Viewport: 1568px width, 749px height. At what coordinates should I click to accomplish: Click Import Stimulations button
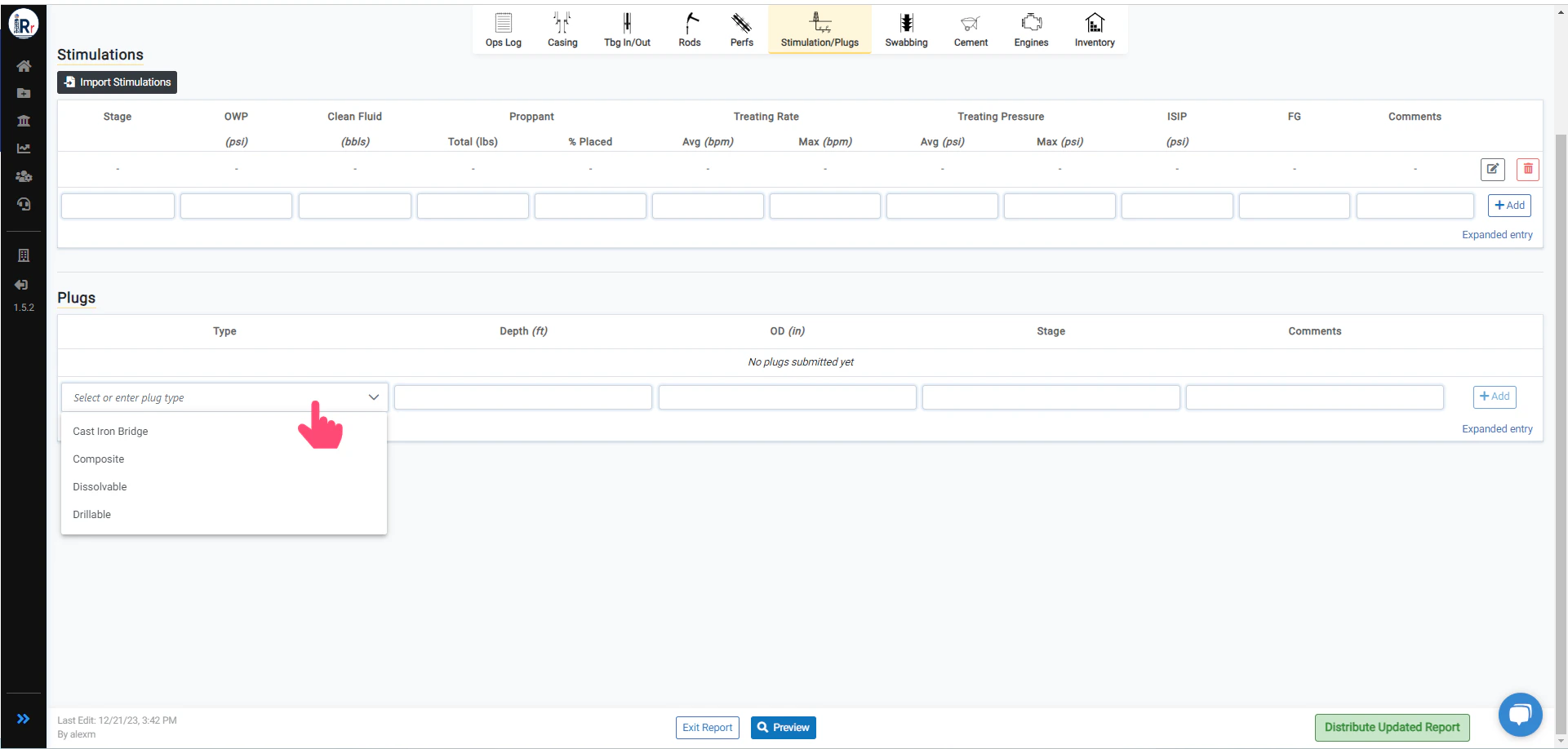click(x=117, y=82)
